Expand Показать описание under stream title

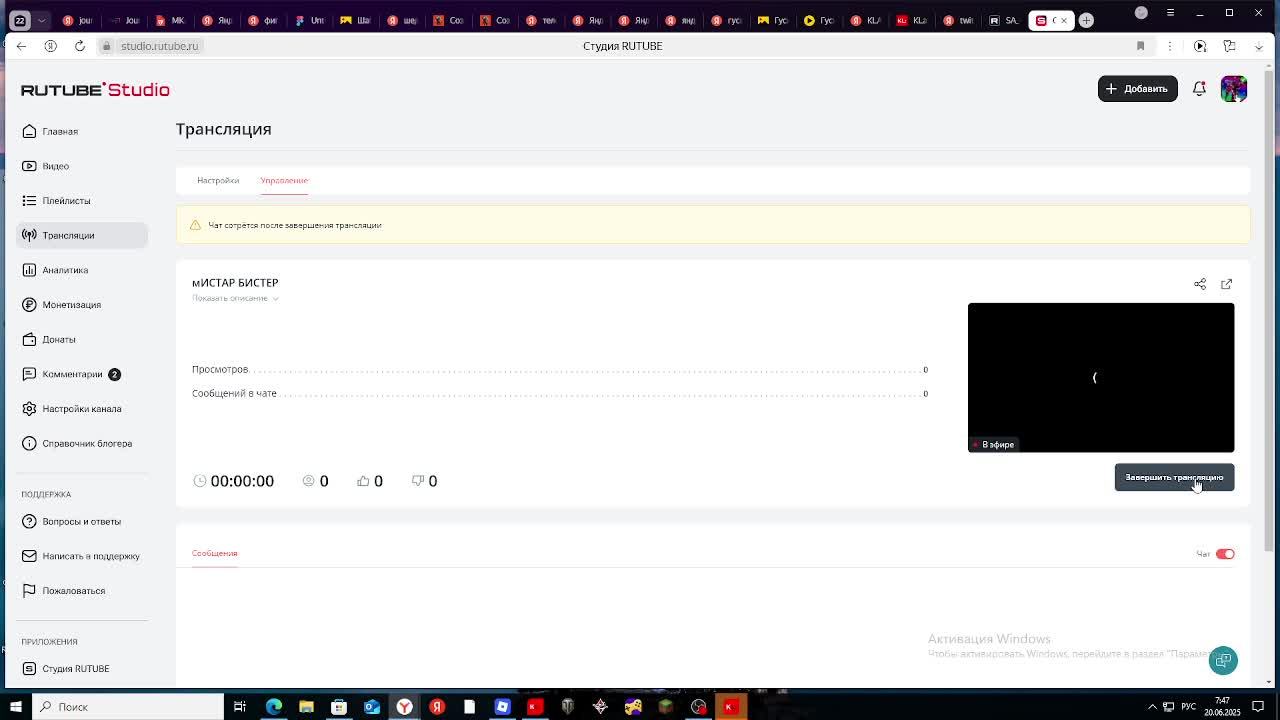pyautogui.click(x=235, y=298)
